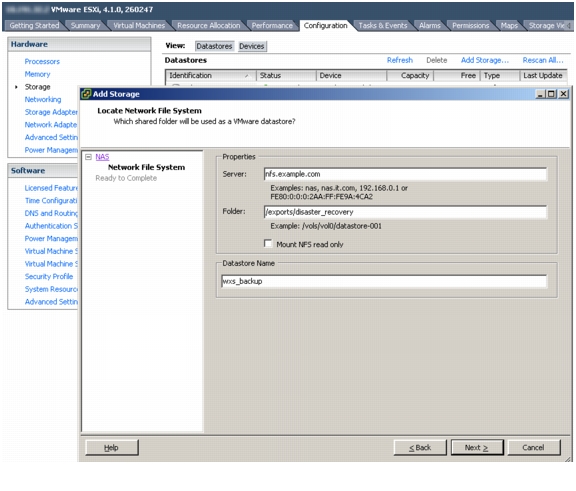Refresh the datastores list
This screenshot has height=491, width=576.
(400, 60)
